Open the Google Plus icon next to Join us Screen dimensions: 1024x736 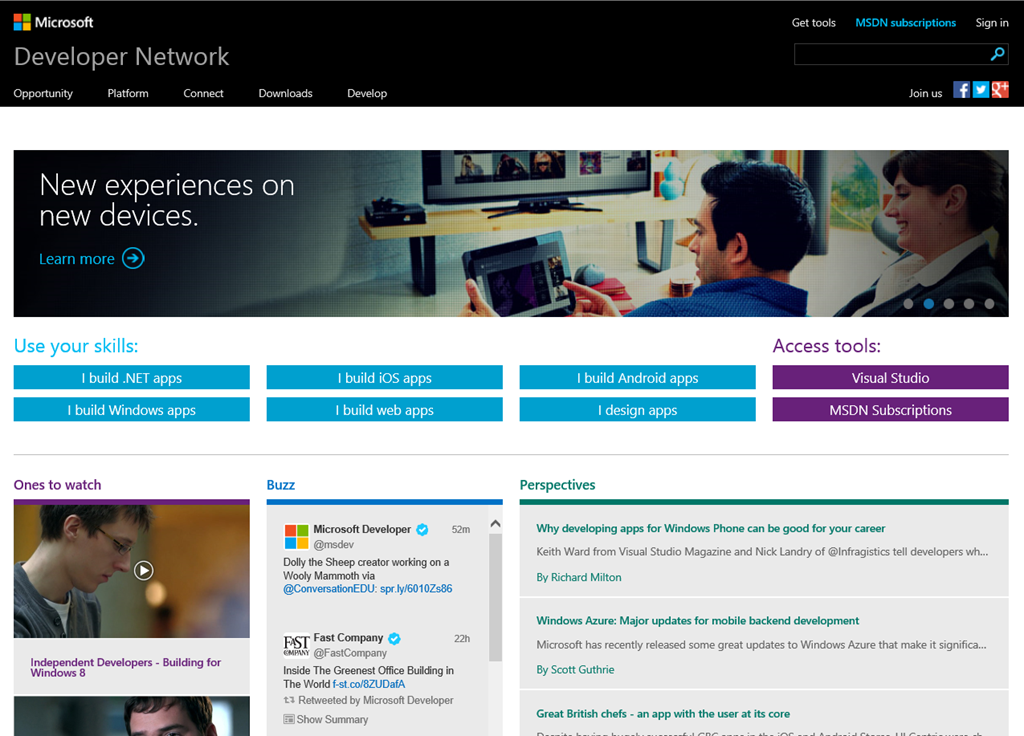tap(1000, 89)
